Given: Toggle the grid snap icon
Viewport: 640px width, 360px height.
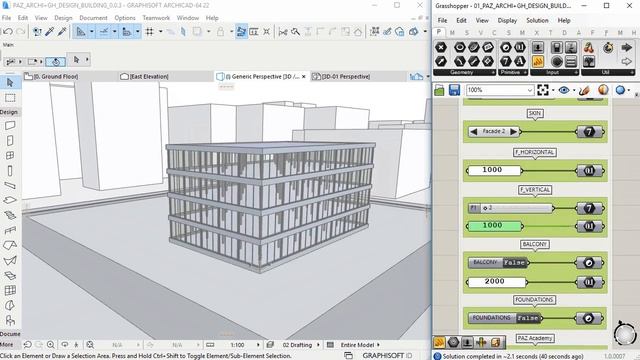Looking at the screenshot, I should [x=150, y=31].
